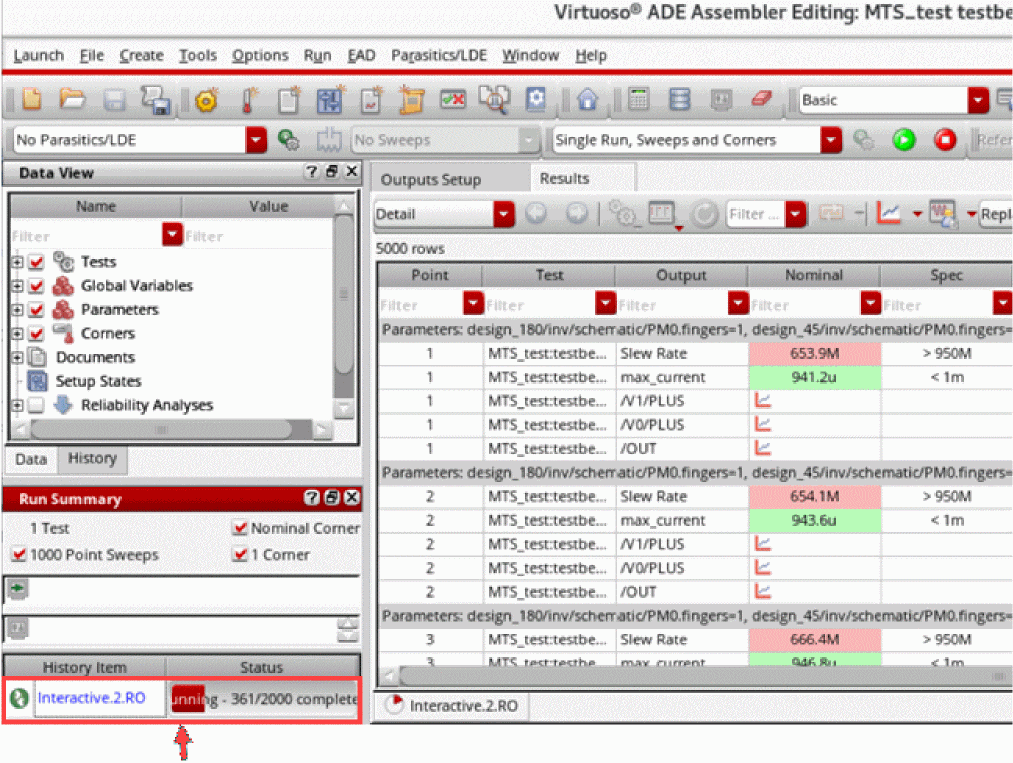Click waveform icon for point 2 /V0/PLUS
1013x763 pixels.
tap(763, 568)
